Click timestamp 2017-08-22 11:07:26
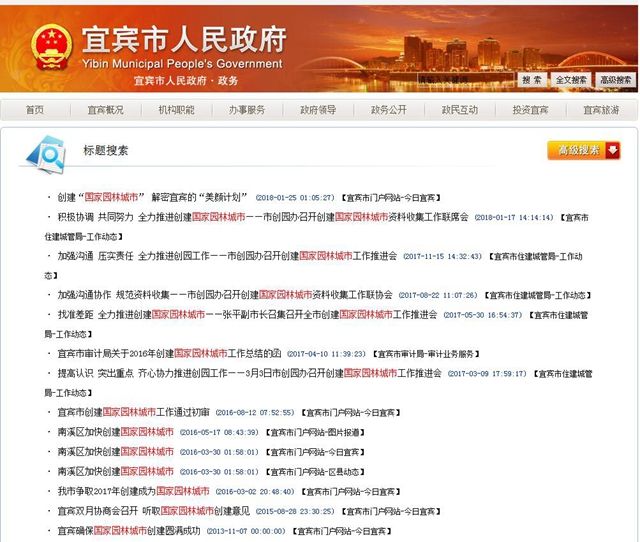This screenshot has width=640, height=542. pos(438,295)
